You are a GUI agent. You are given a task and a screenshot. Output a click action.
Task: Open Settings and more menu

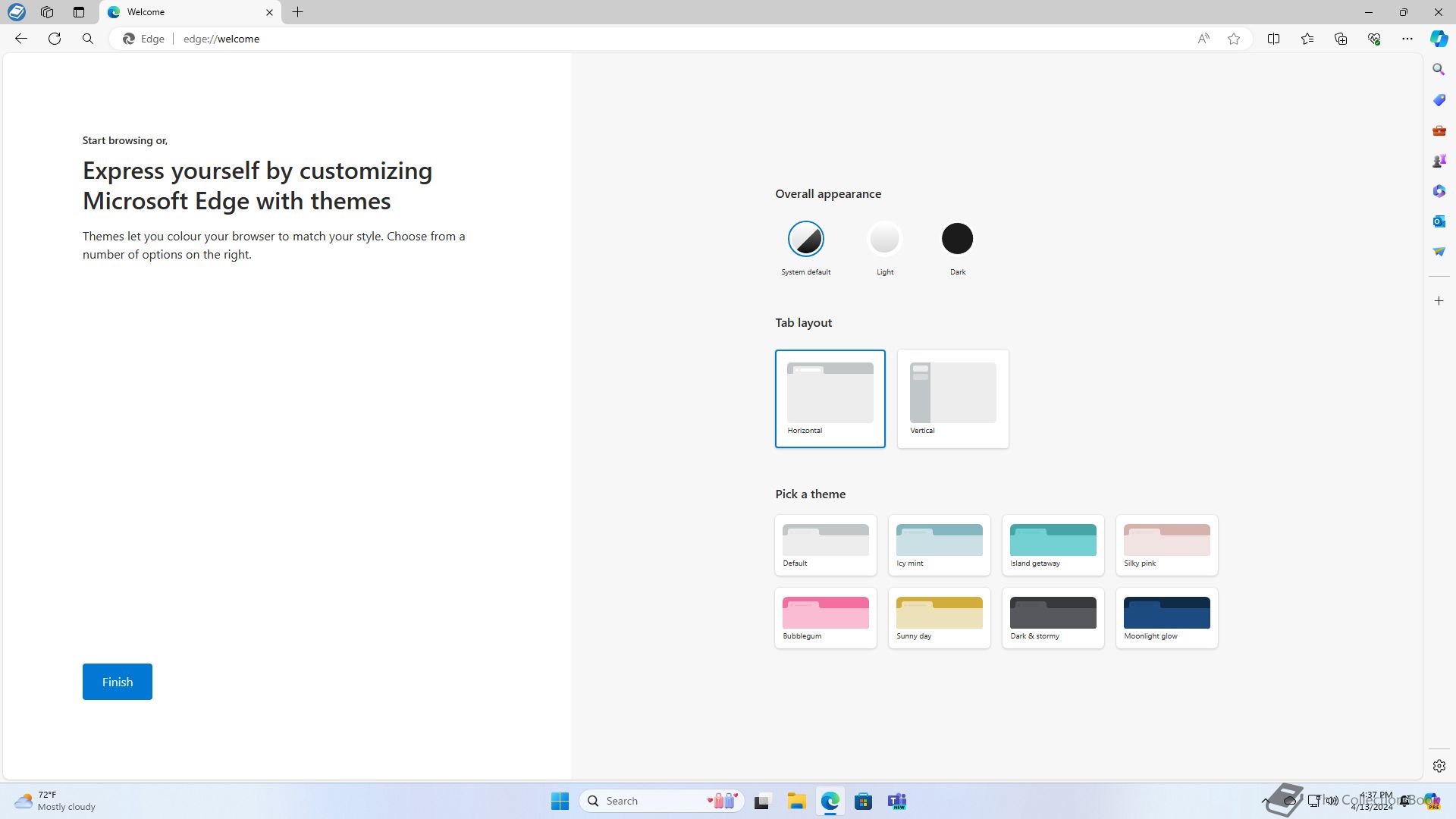tap(1407, 39)
